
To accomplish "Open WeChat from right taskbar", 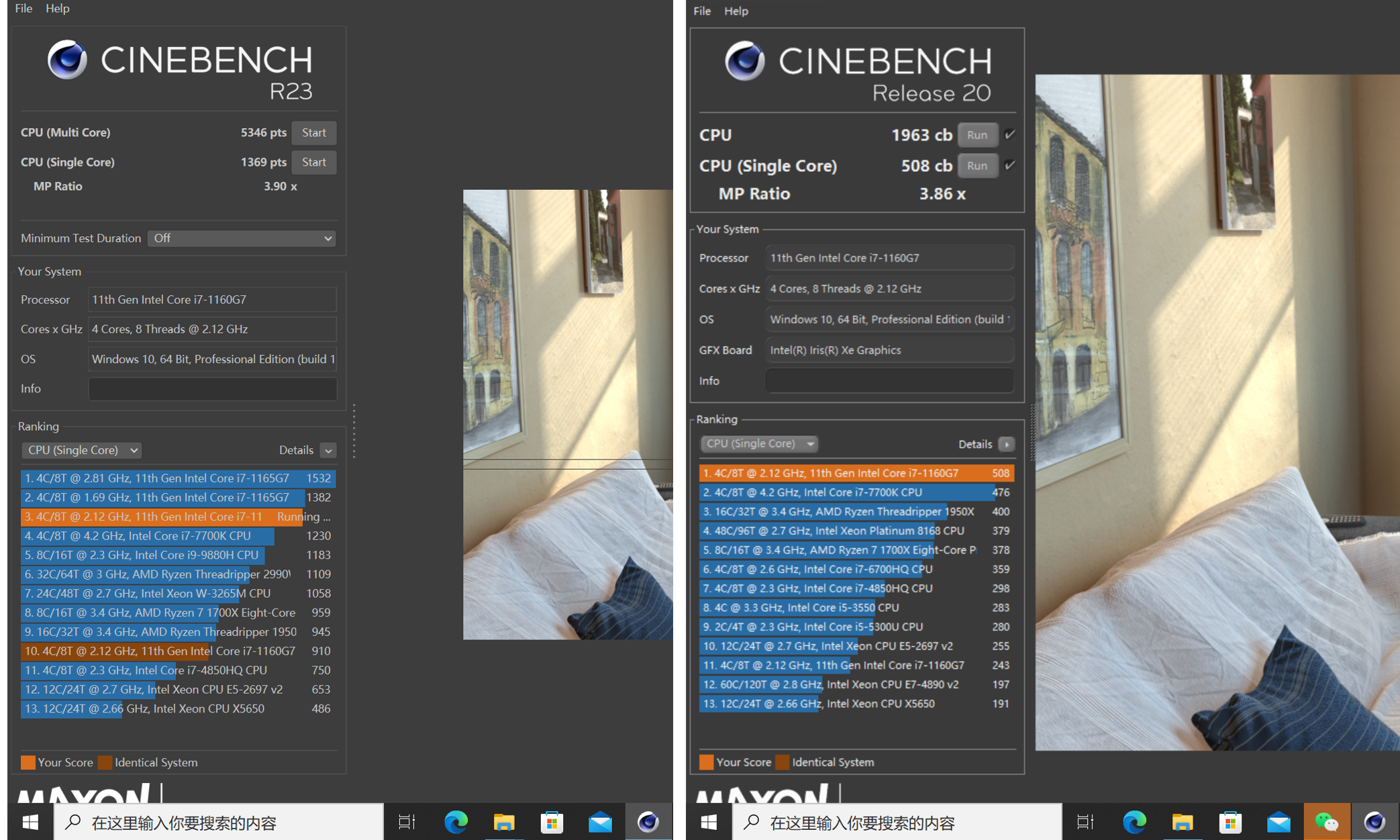I will [1327, 822].
